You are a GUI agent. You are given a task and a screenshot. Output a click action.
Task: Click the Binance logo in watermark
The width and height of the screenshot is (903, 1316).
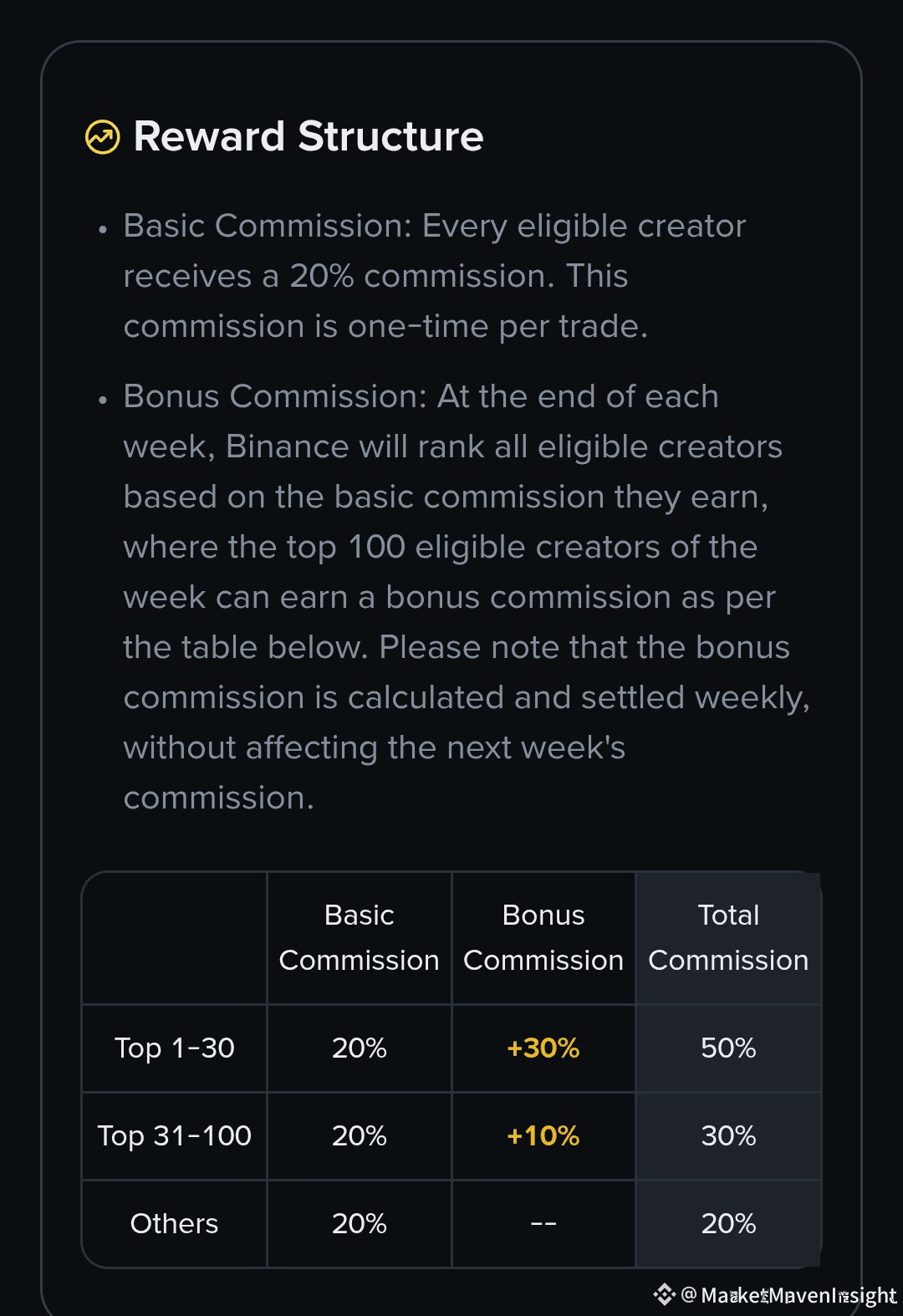(664, 1294)
